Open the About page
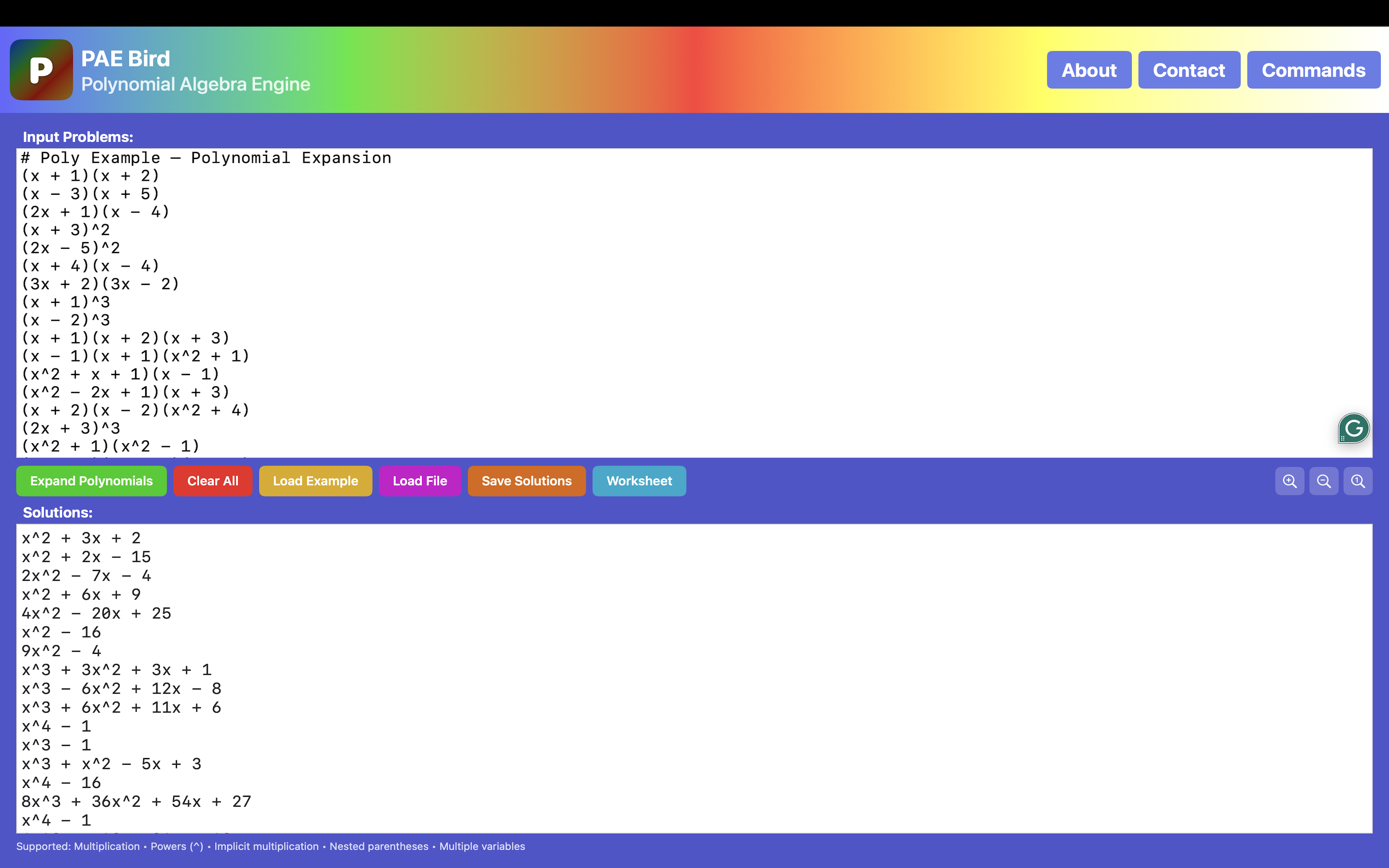 1089,70
